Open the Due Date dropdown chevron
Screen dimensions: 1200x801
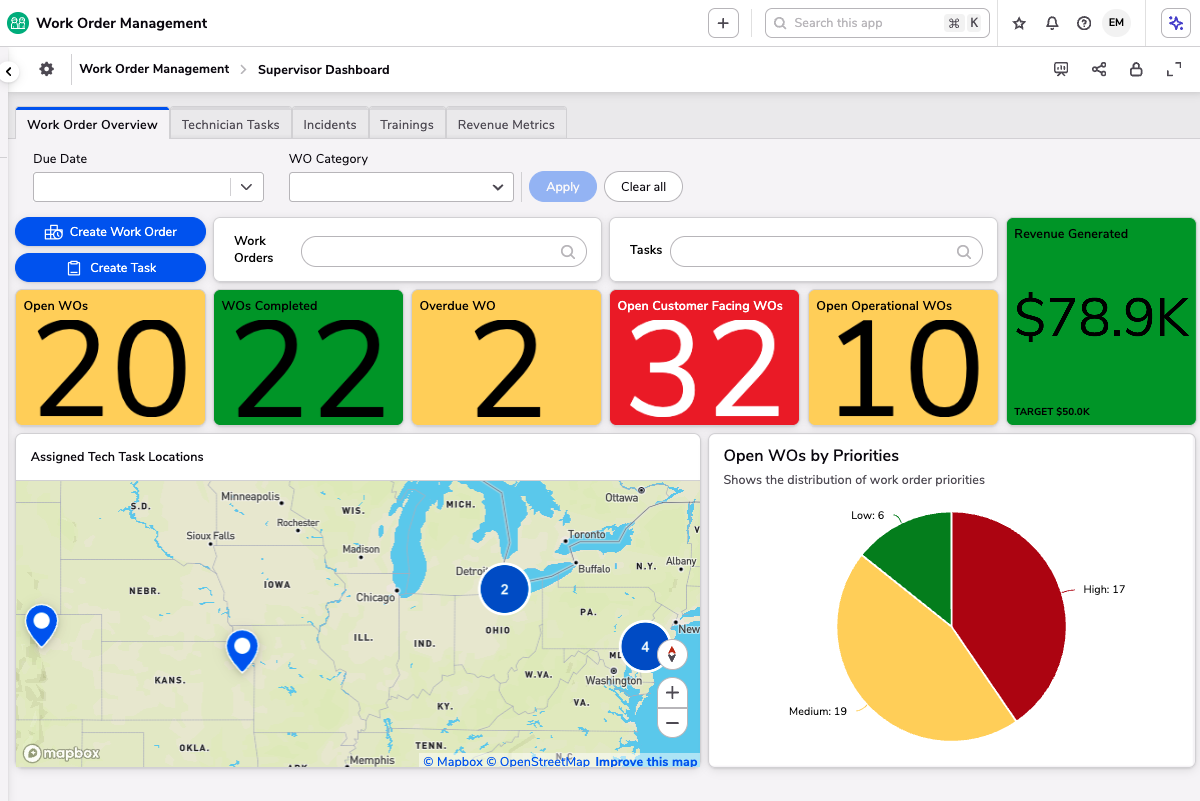pos(247,187)
